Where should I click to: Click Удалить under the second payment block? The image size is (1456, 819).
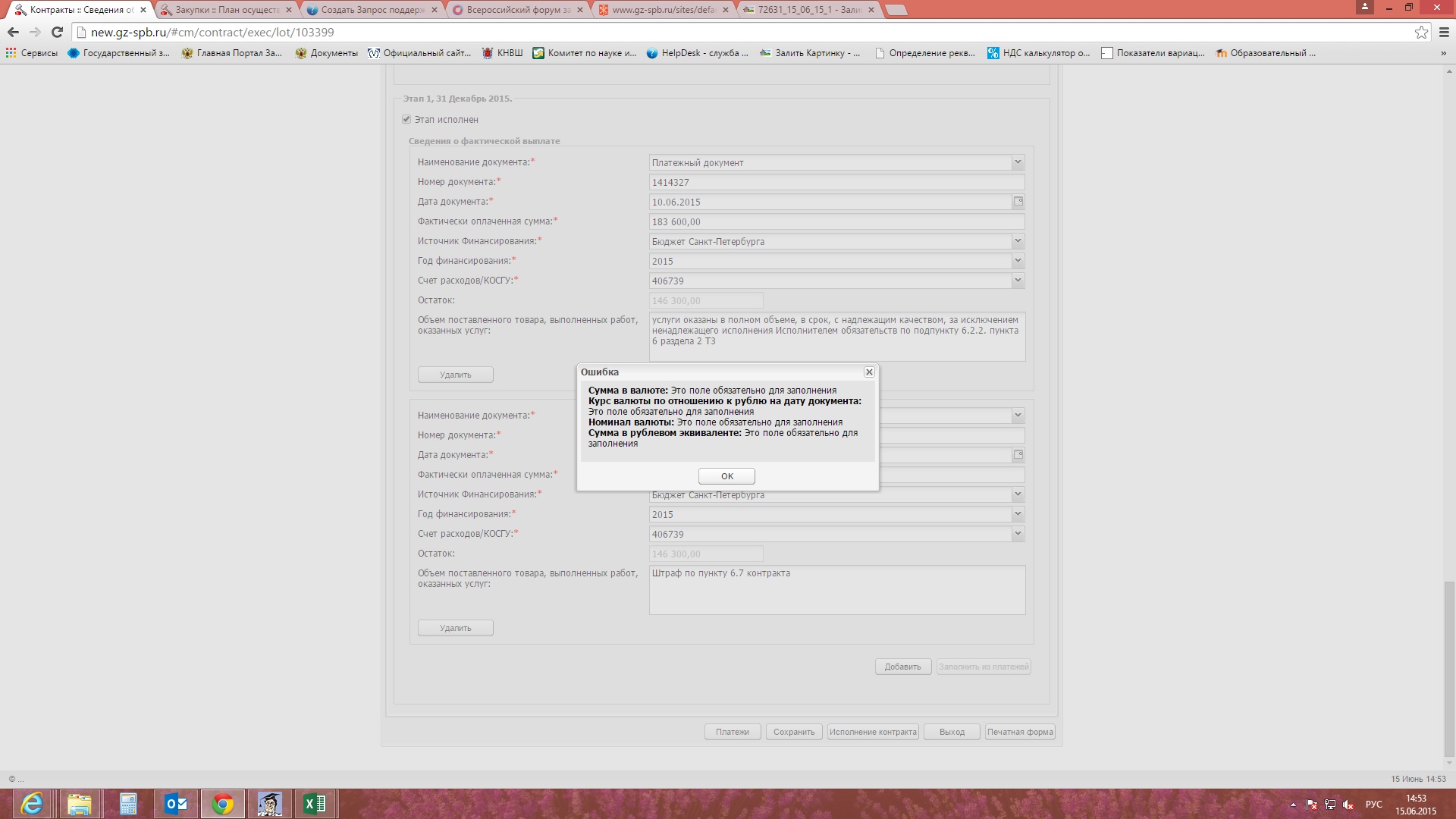click(455, 628)
